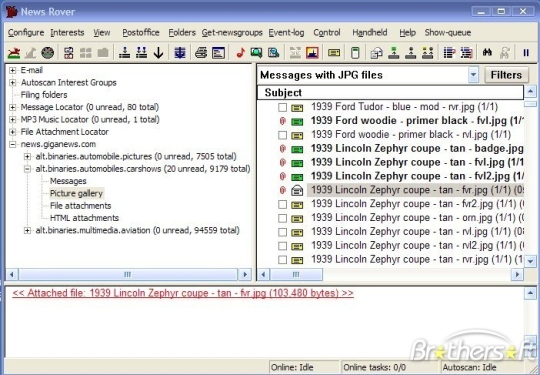Click the green monitor search icon
540x375 pixels.
(256, 53)
